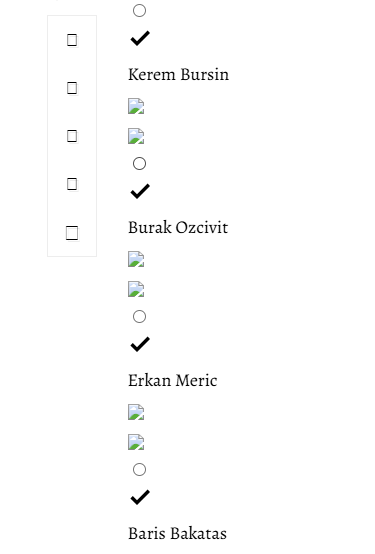
Task: Click the checkmark icon above Burak Ozcivit
Action: (x=140, y=191)
